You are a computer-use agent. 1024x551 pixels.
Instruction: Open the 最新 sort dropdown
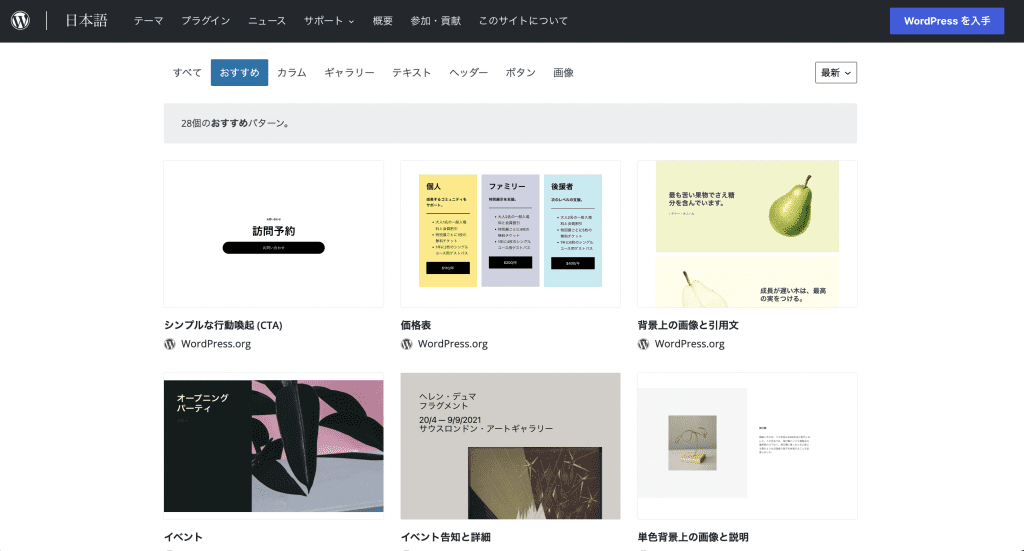click(836, 72)
